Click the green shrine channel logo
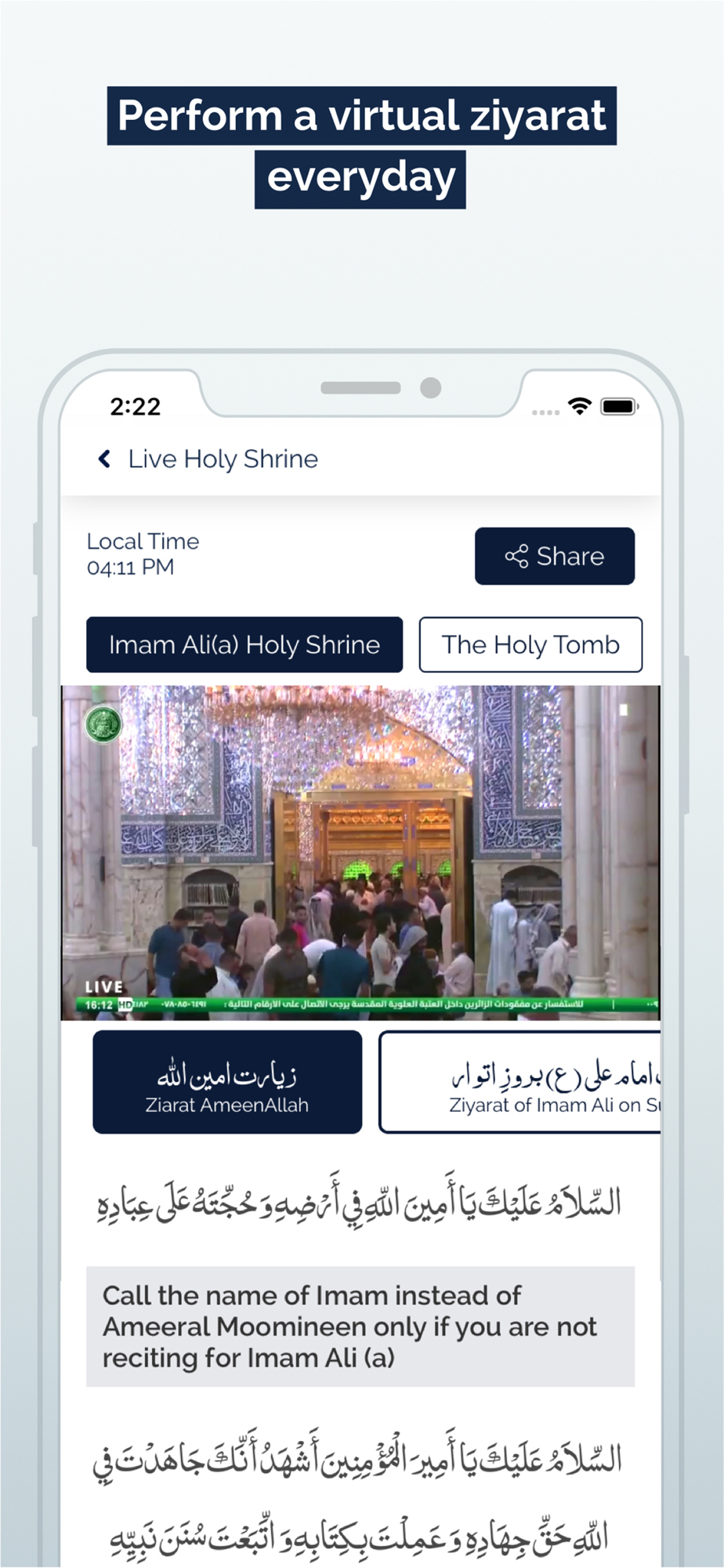The image size is (724, 1568). tap(103, 724)
